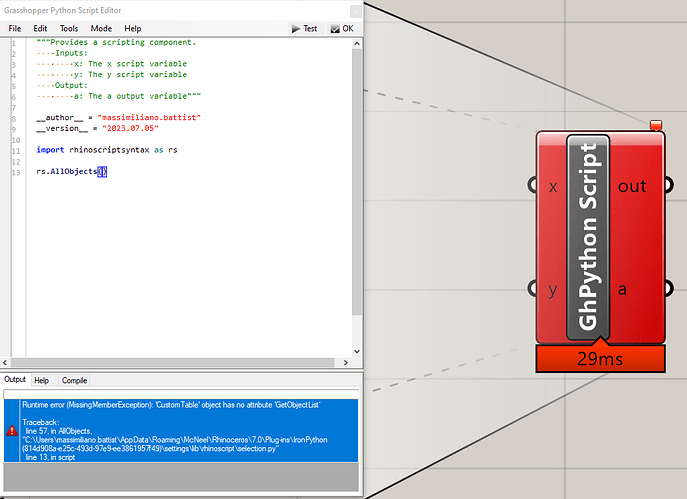Click the OK checkmark icon
This screenshot has height=499, width=687.
point(335,29)
